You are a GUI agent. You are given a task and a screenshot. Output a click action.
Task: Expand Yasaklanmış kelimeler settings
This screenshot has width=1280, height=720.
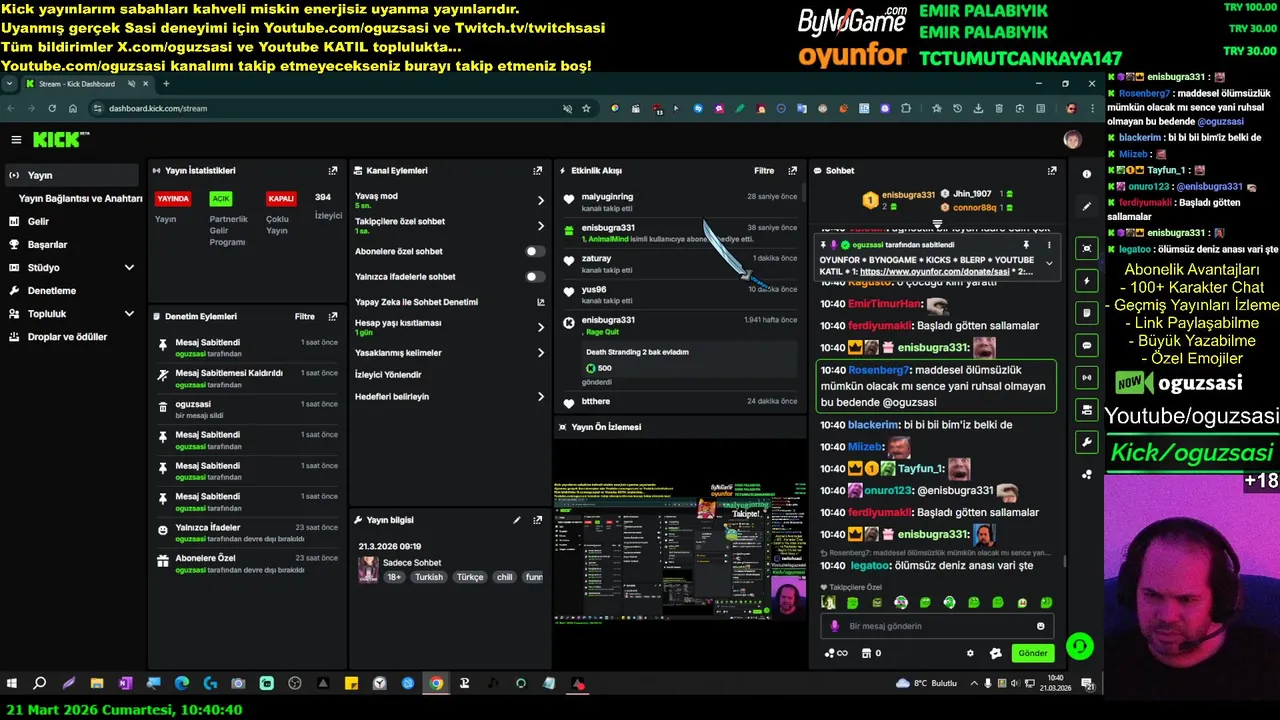[x=541, y=353]
